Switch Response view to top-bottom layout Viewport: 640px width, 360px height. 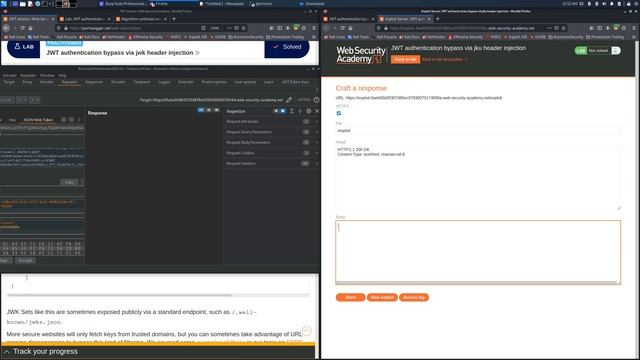[x=209, y=110]
